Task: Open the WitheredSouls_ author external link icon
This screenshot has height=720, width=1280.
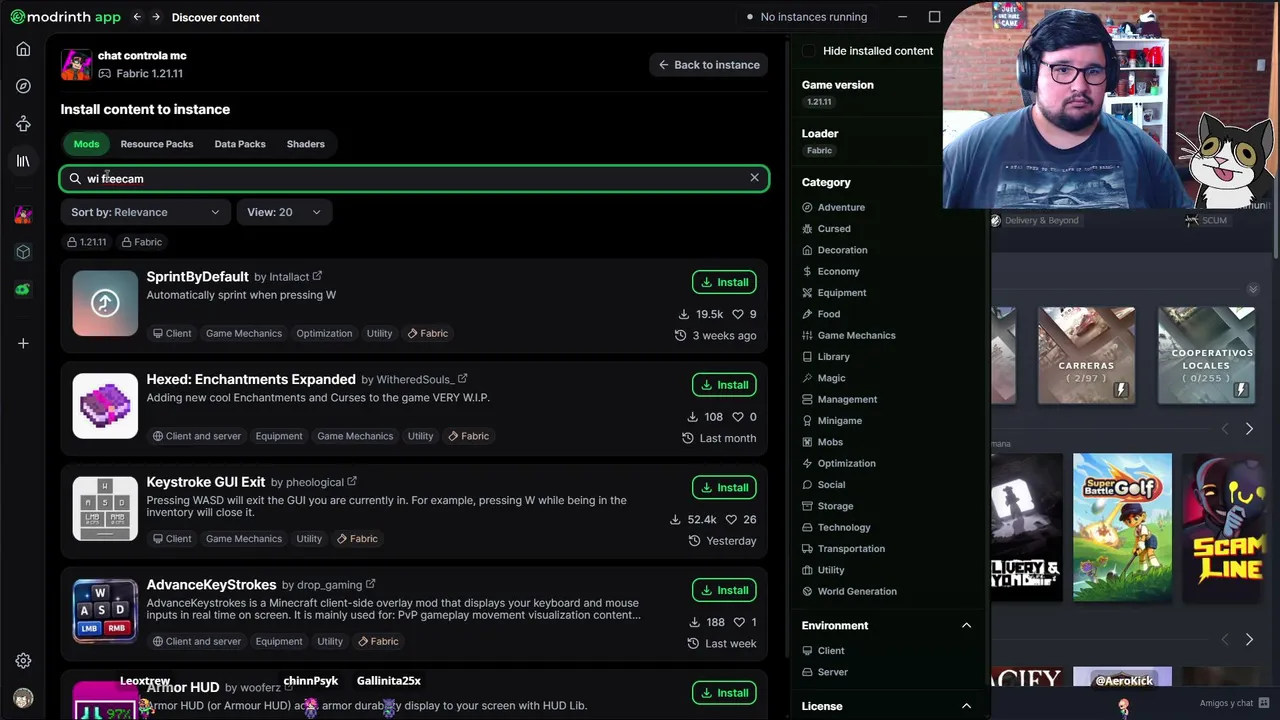Action: click(462, 379)
